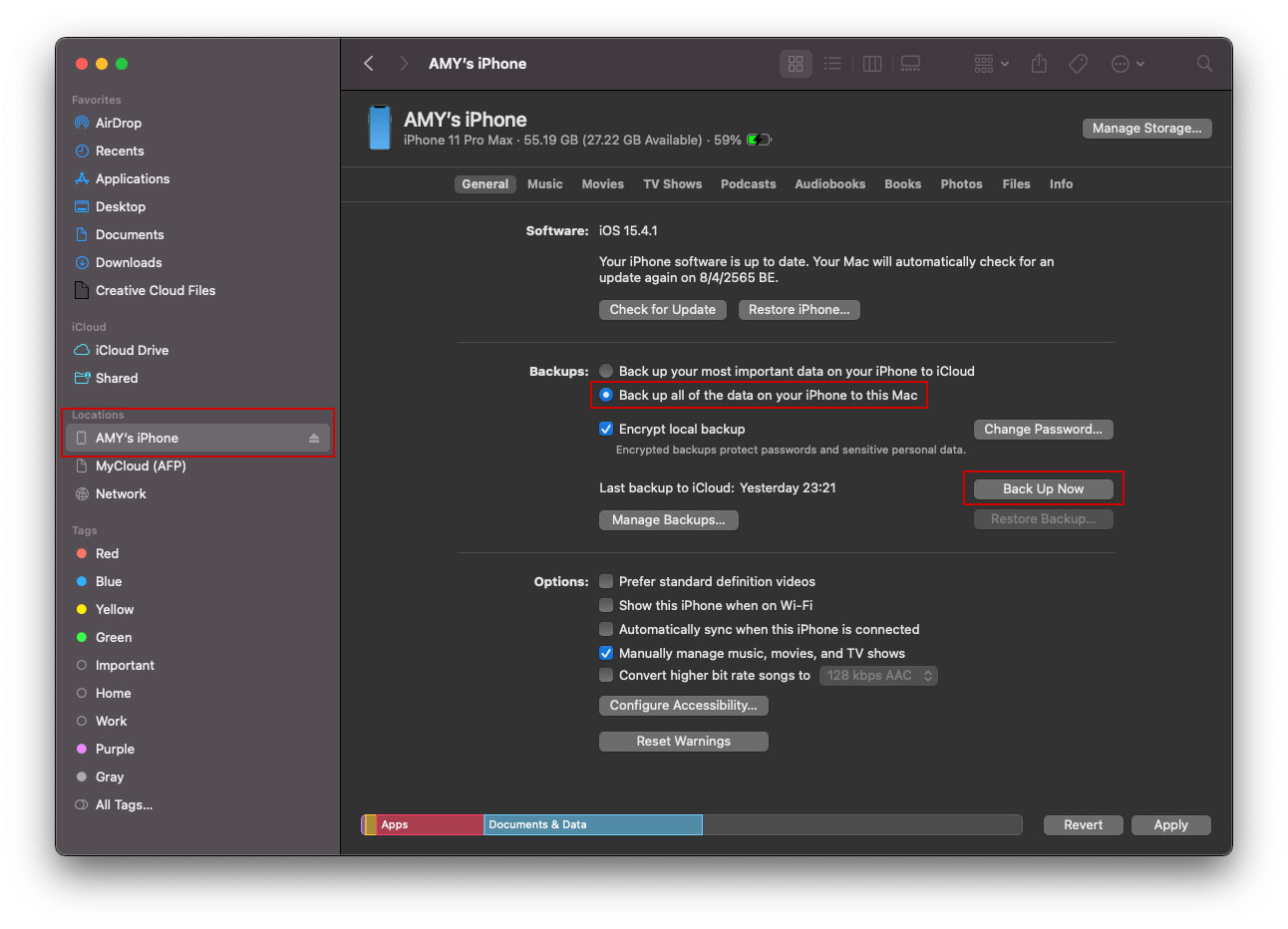Enable Automatically sync when iPhone connected
Viewport: 1288px width, 929px height.
(606, 629)
